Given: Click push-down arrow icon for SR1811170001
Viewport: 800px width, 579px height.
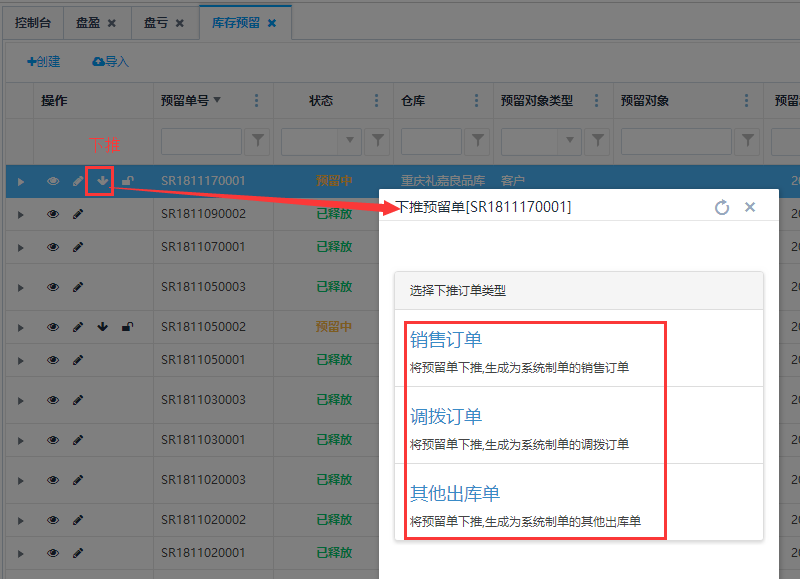Looking at the screenshot, I should (101, 181).
